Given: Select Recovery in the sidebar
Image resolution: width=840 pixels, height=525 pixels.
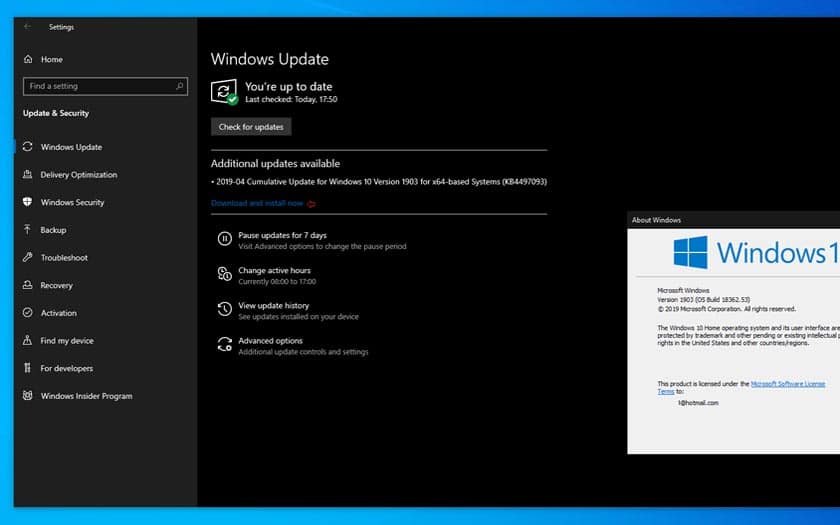Looking at the screenshot, I should pos(56,285).
